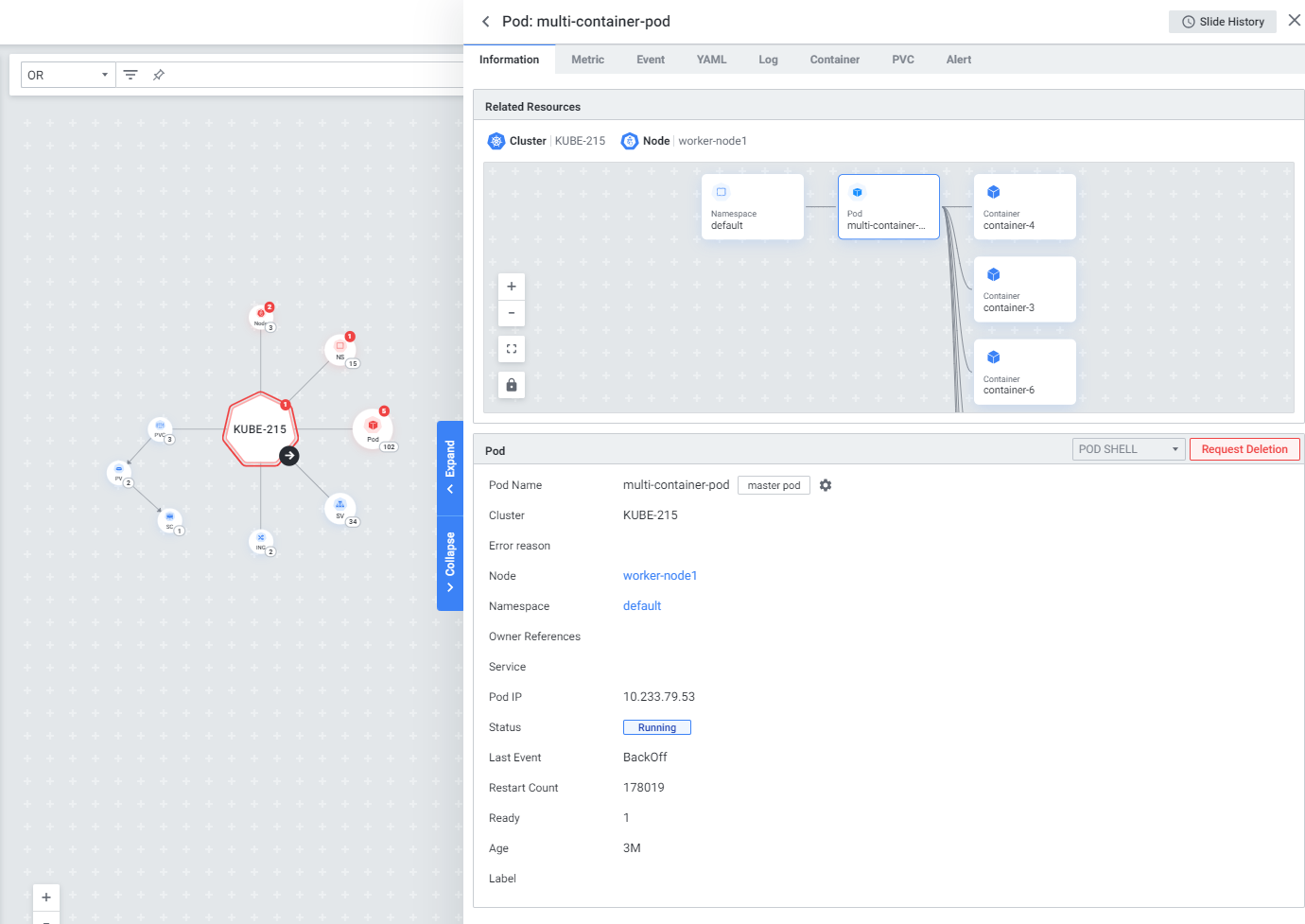
Task: Select the PVC node in cluster map
Action: coord(160,428)
